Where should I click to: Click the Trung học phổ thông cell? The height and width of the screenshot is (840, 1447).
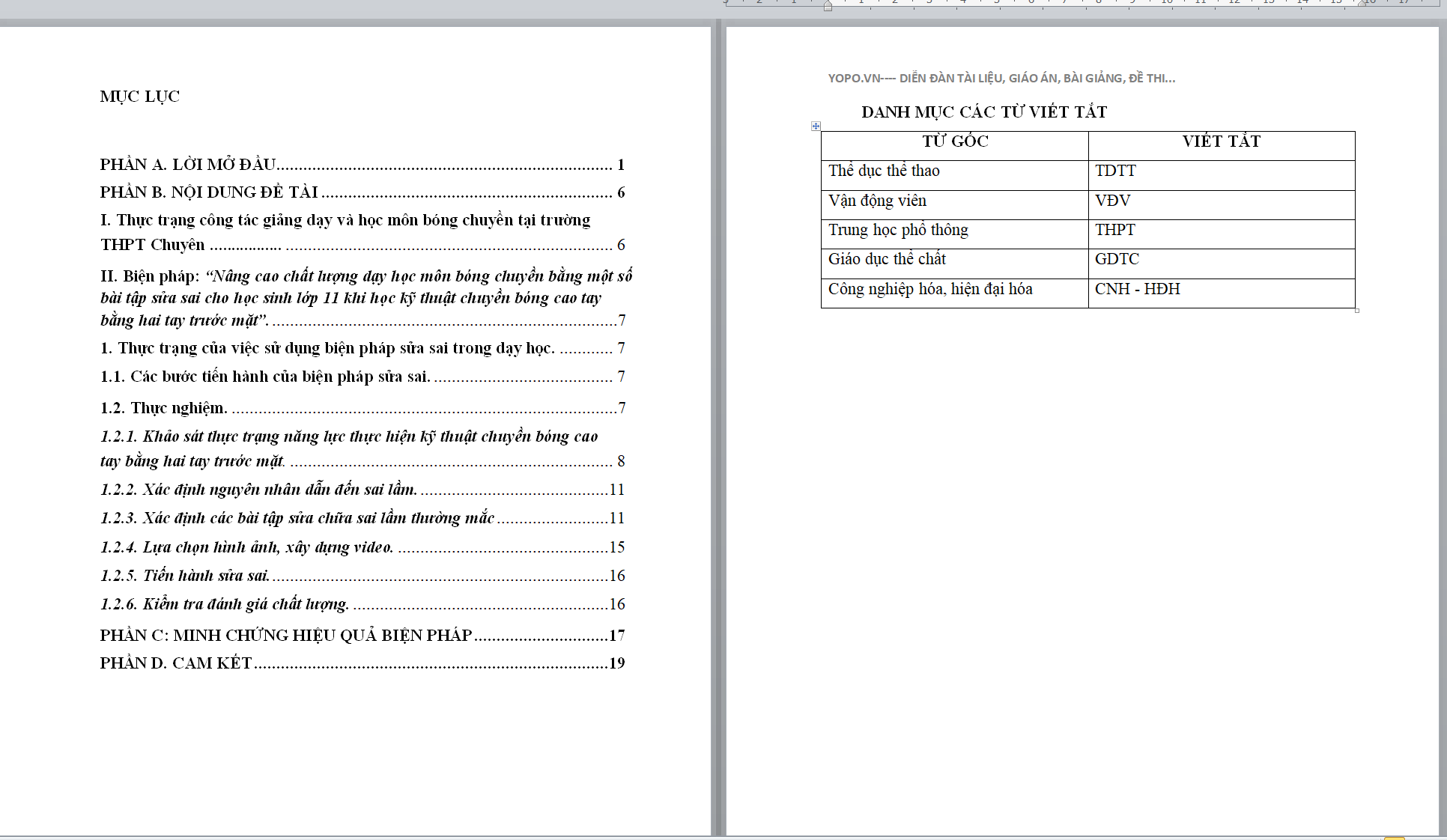[955, 234]
